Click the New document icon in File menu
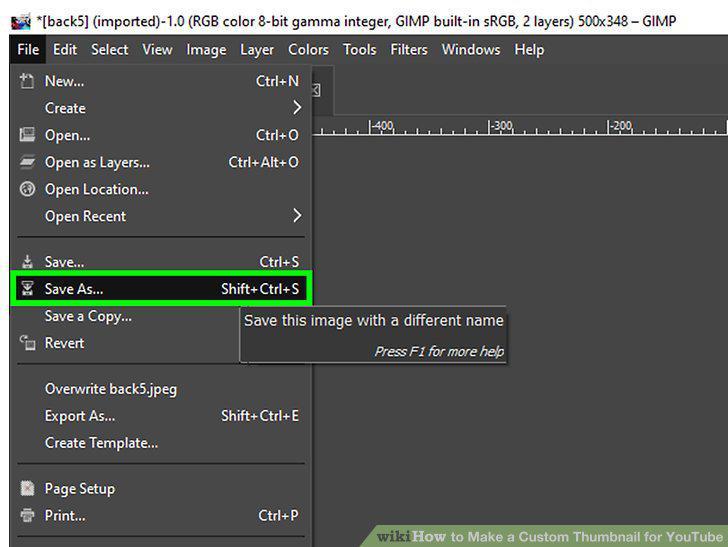This screenshot has width=728, height=547. pyautogui.click(x=27, y=81)
